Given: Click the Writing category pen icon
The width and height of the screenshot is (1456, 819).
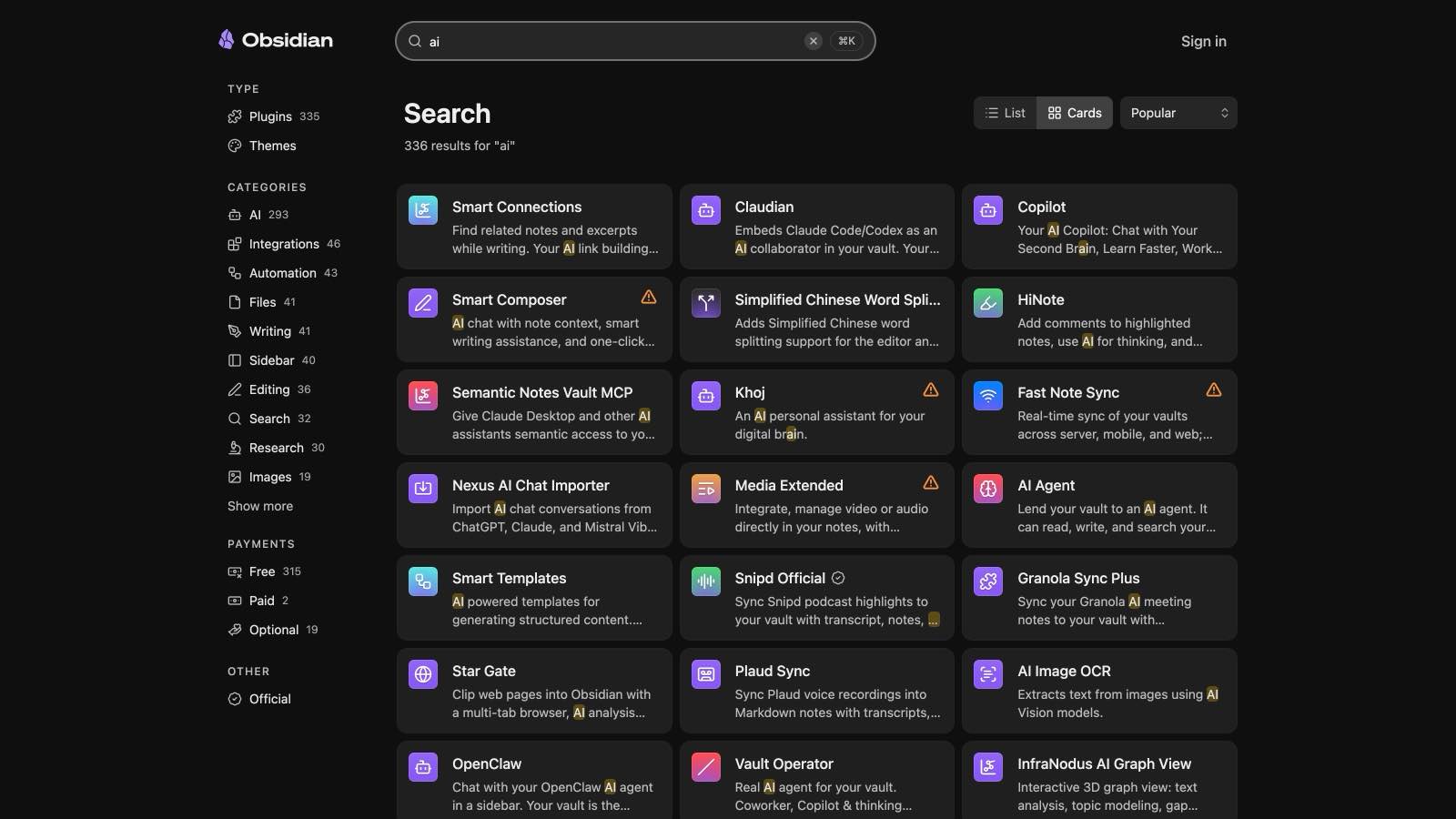Looking at the screenshot, I should tap(235, 331).
